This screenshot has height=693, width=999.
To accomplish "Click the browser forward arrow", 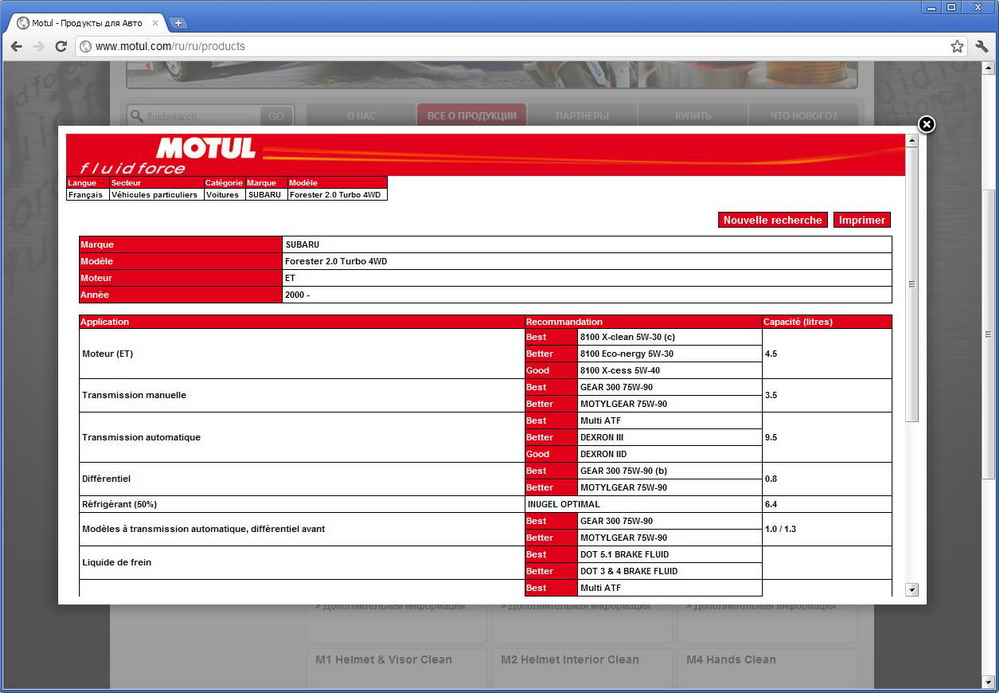I will [x=39, y=46].
